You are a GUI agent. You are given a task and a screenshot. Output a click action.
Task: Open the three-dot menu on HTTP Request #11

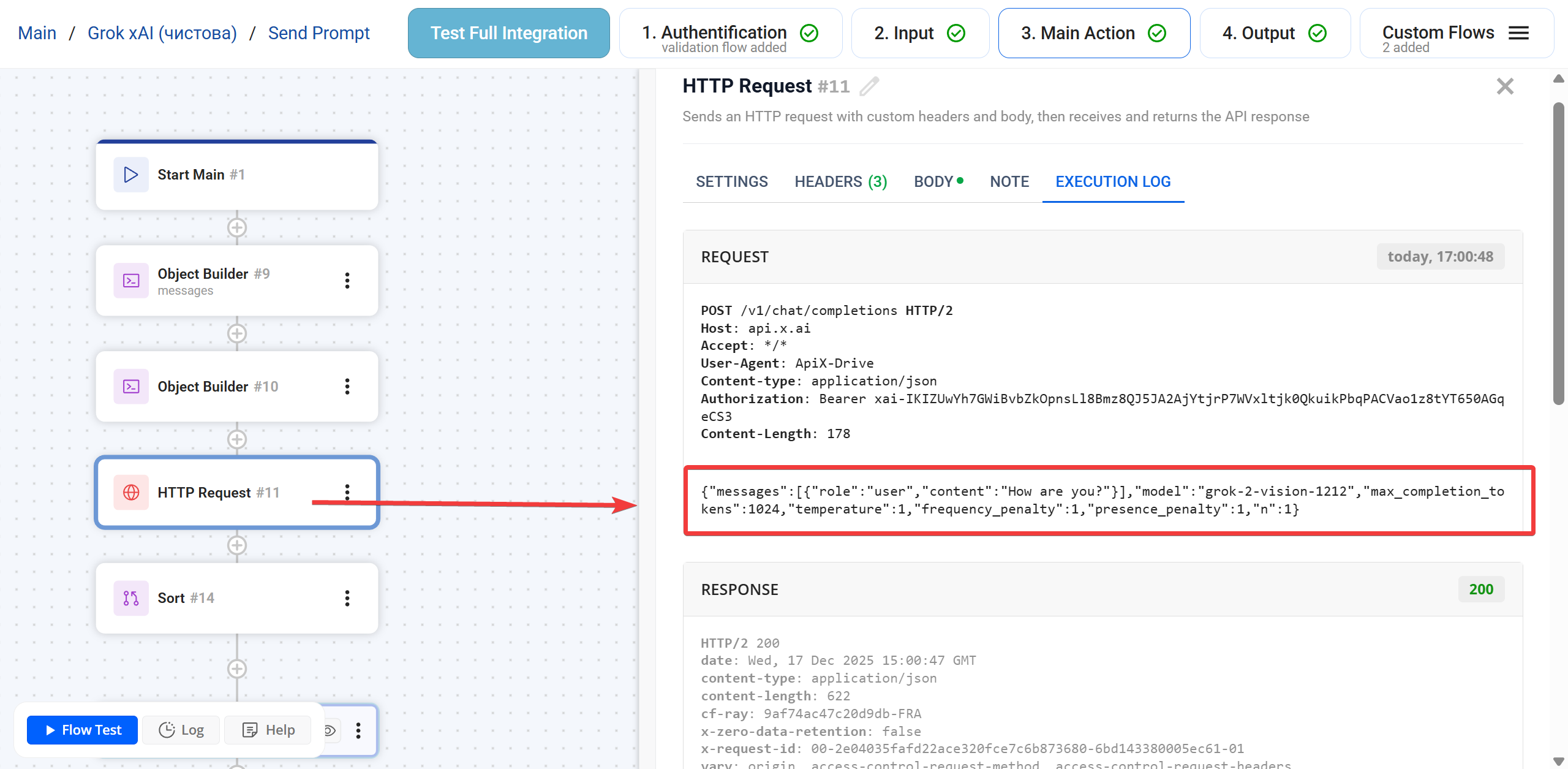[347, 491]
